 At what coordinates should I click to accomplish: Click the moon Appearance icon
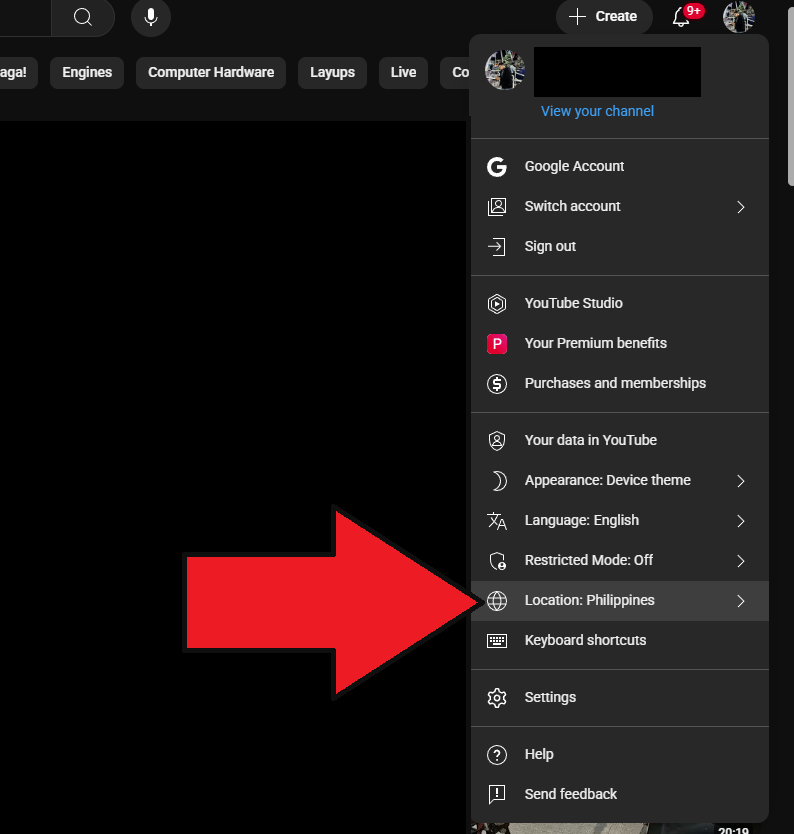(x=498, y=480)
